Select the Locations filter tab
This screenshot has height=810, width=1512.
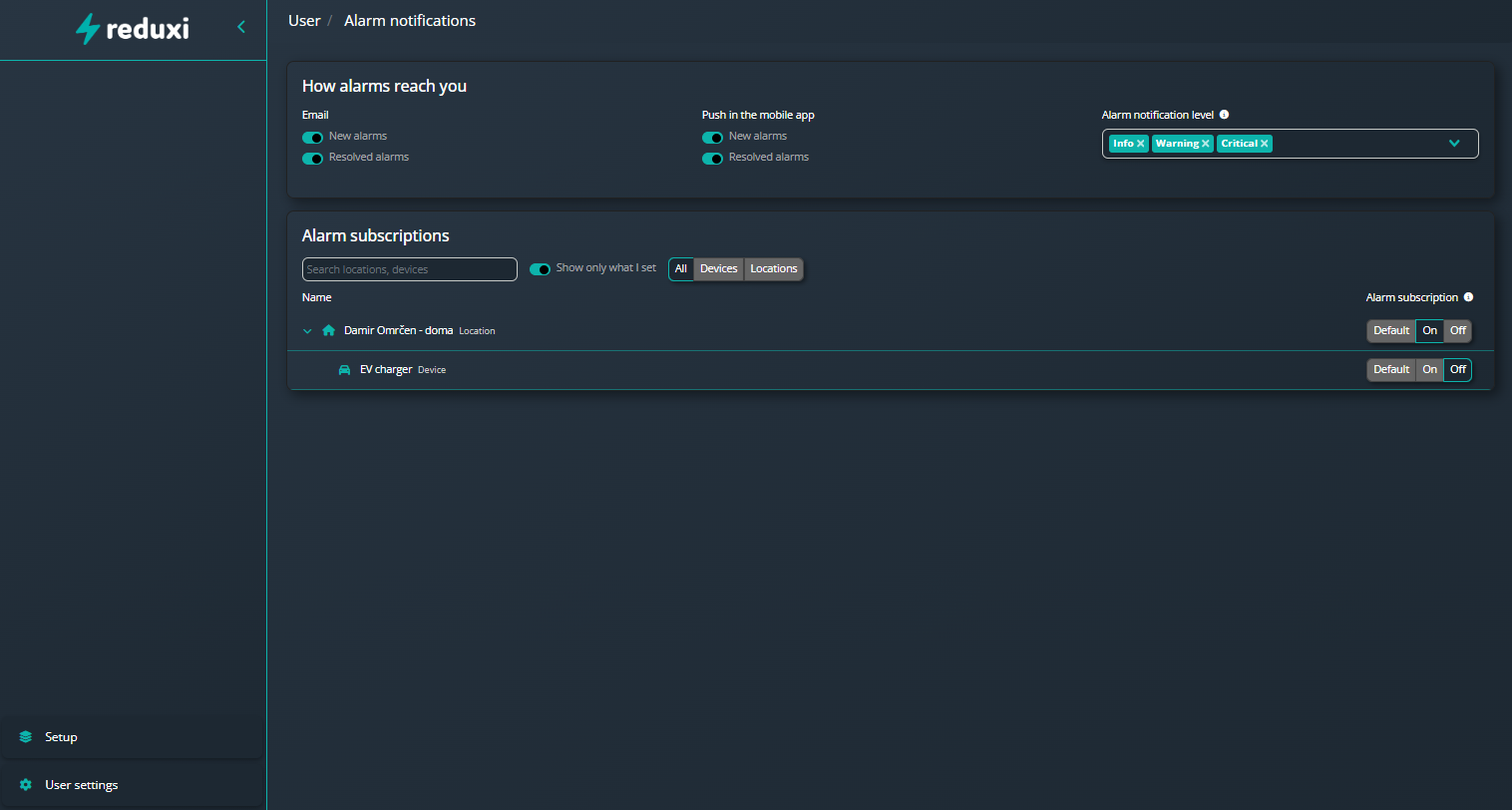(774, 269)
